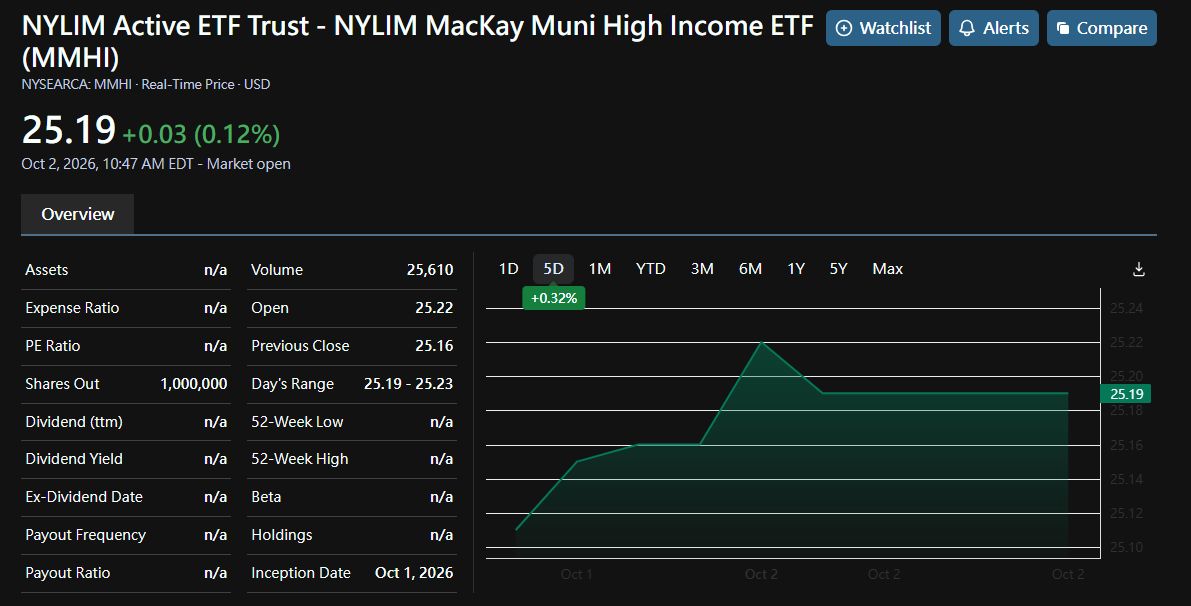Click the 52-Week High label
The image size is (1191, 606).
point(300,459)
